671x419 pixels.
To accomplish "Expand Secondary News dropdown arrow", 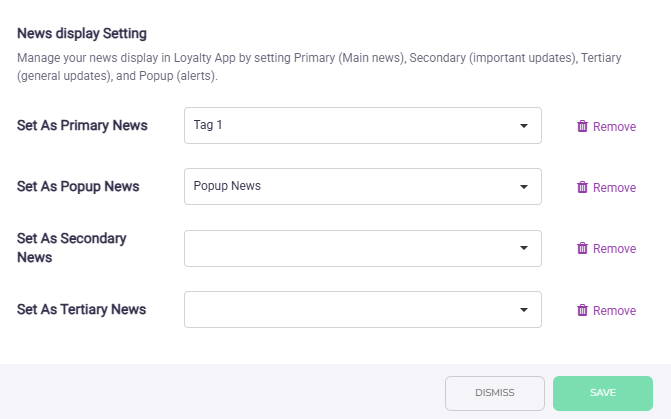I will [x=523, y=248].
